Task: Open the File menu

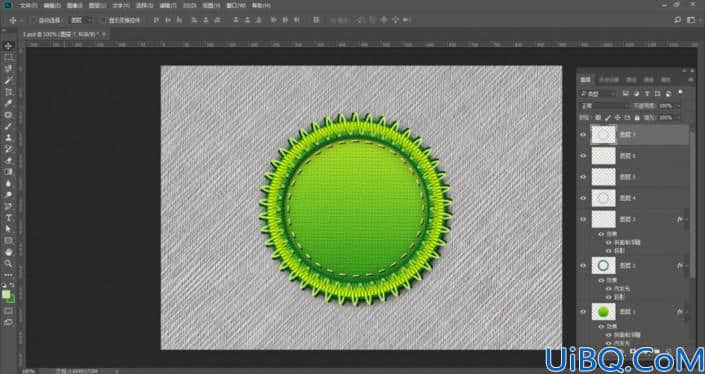Action: pyautogui.click(x=29, y=5)
